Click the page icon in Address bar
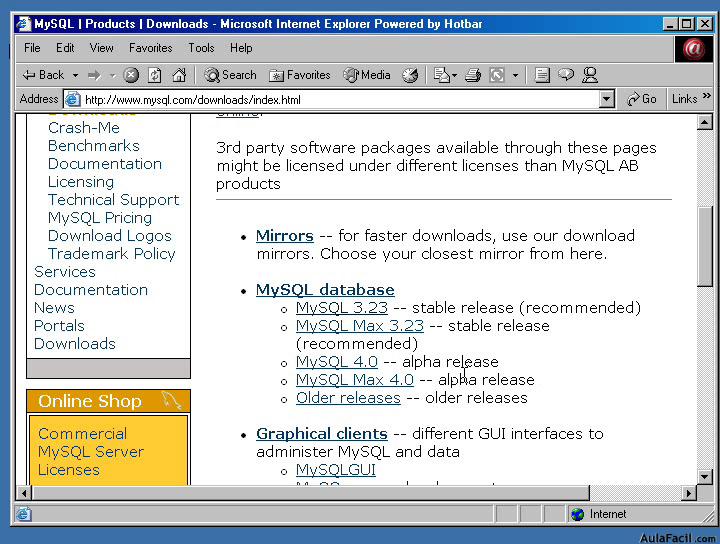The image size is (720, 544). pos(72,99)
